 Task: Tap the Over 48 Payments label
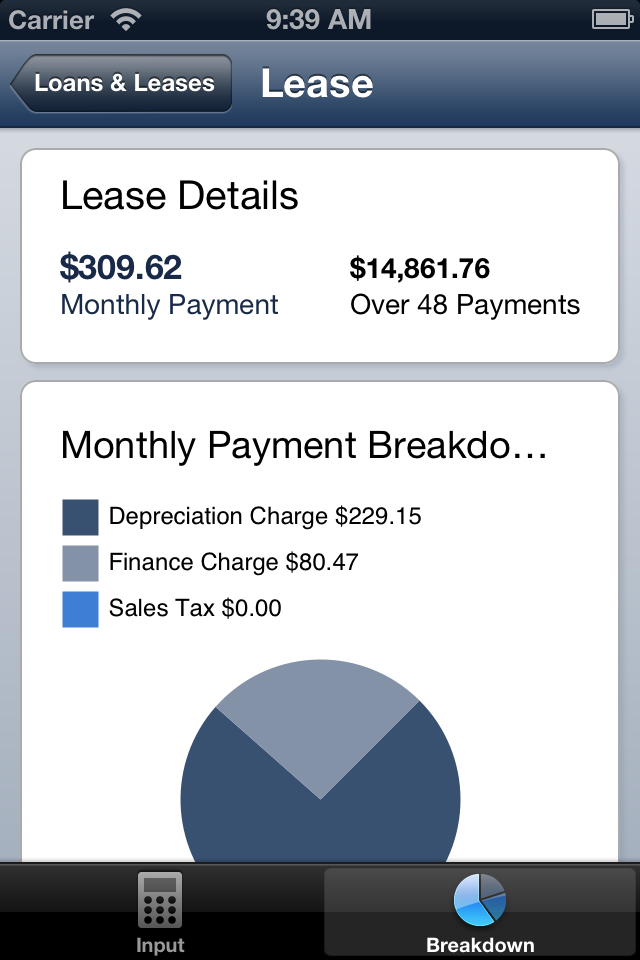(465, 304)
